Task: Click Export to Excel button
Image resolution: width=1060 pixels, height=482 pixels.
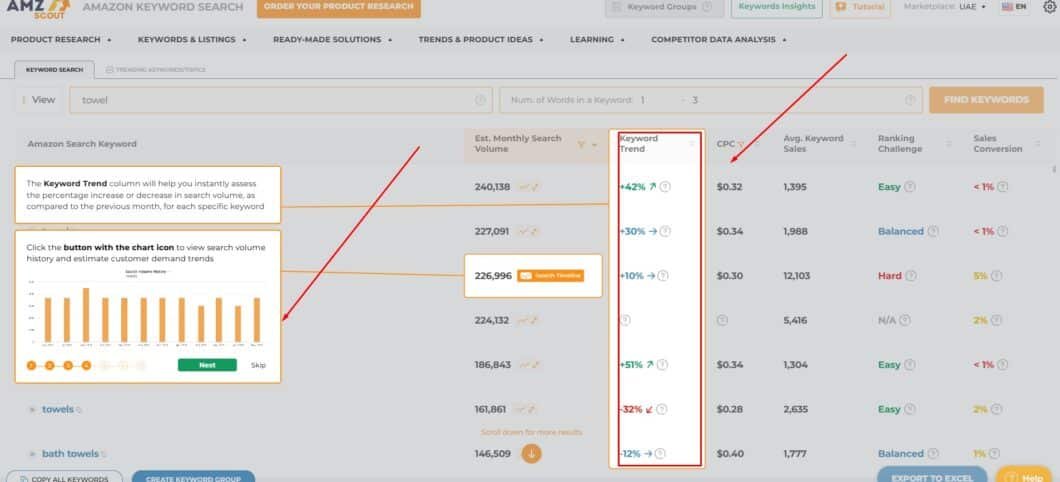Action: click(x=932, y=475)
